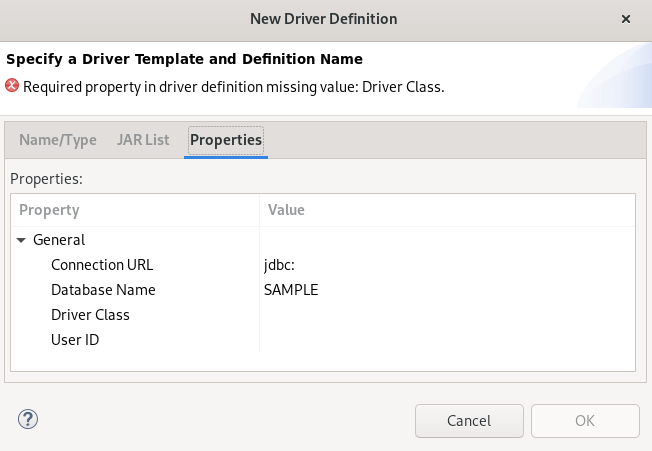Select the Properties tab
Viewport: 652px width, 451px height.
pyautogui.click(x=226, y=140)
